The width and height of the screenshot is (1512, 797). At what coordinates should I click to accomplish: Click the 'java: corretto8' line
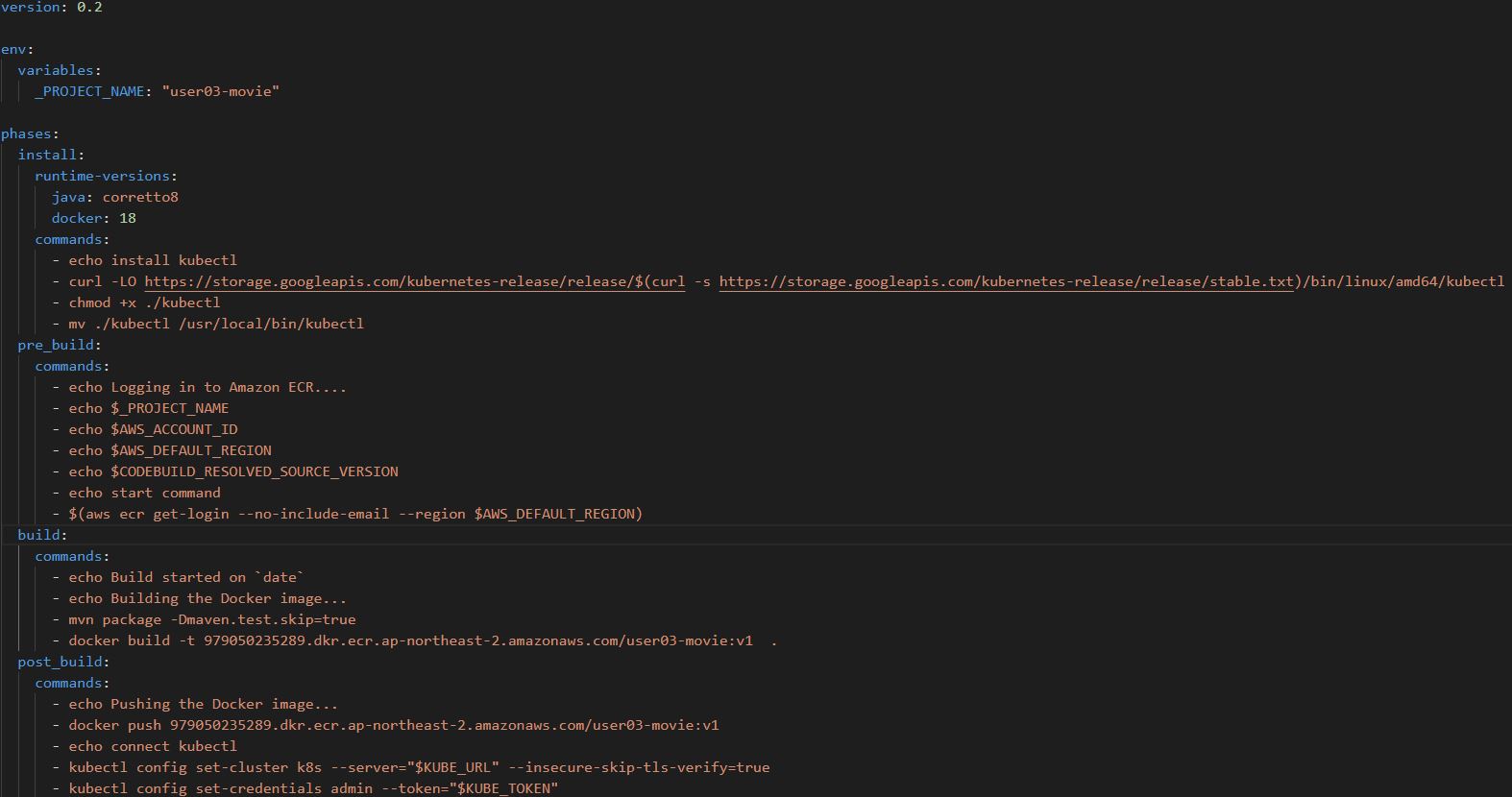(x=115, y=197)
